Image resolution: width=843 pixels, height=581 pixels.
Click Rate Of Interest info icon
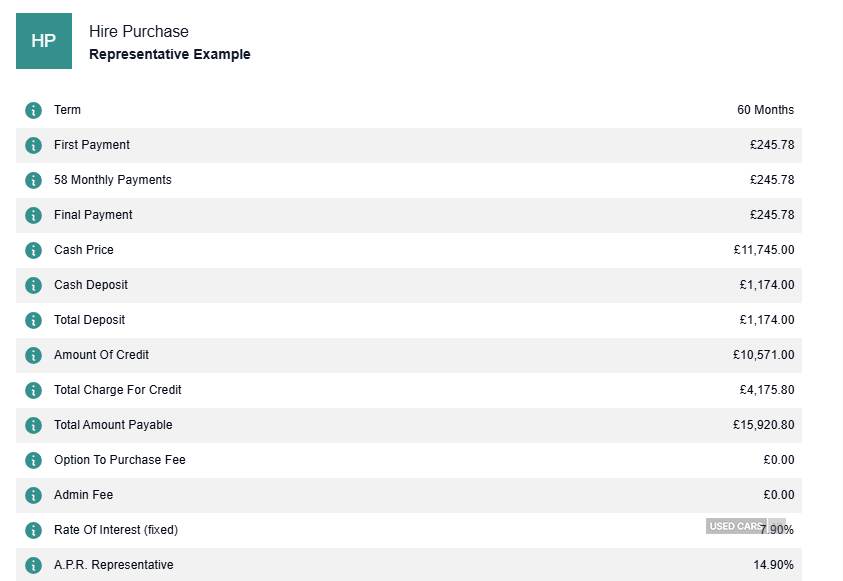click(33, 530)
